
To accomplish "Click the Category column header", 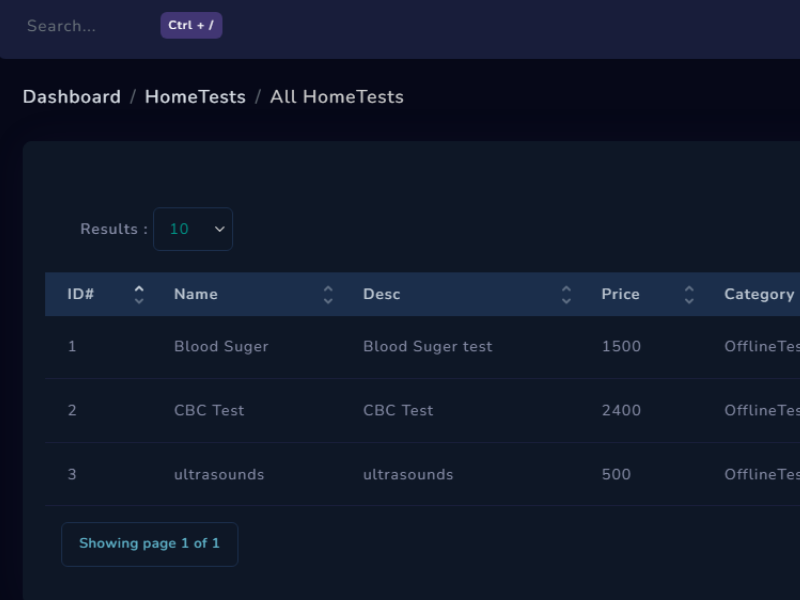I will [759, 294].
